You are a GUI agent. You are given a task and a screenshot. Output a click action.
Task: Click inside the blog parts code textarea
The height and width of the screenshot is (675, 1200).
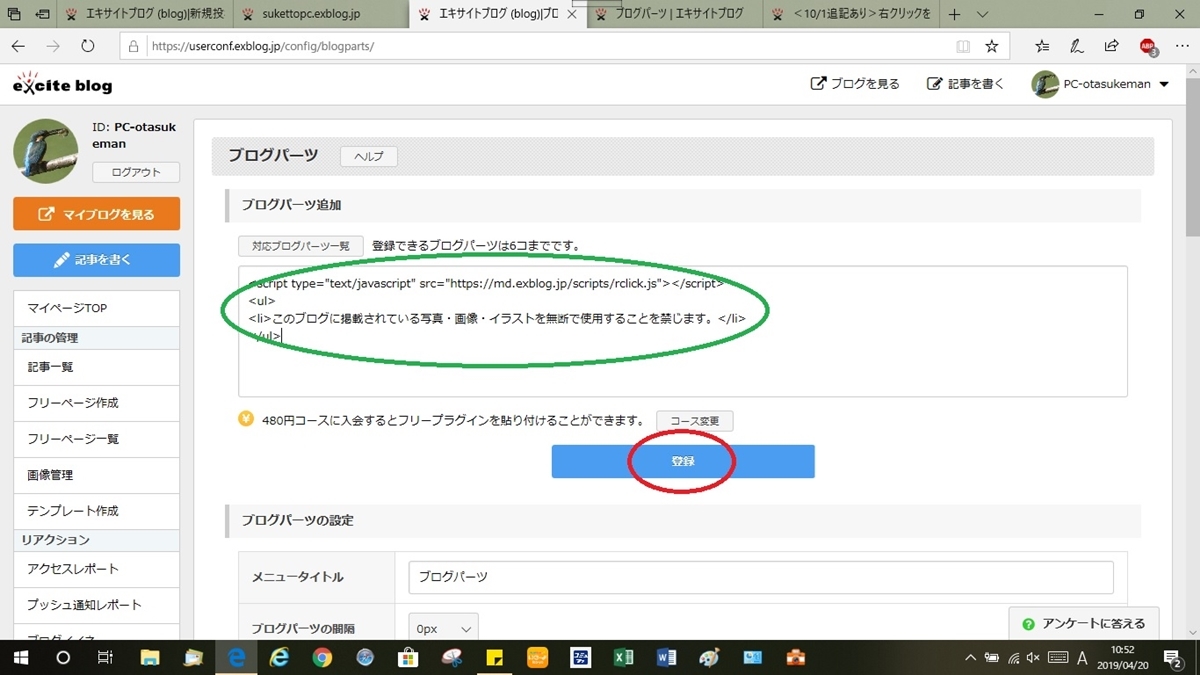[x=683, y=331]
